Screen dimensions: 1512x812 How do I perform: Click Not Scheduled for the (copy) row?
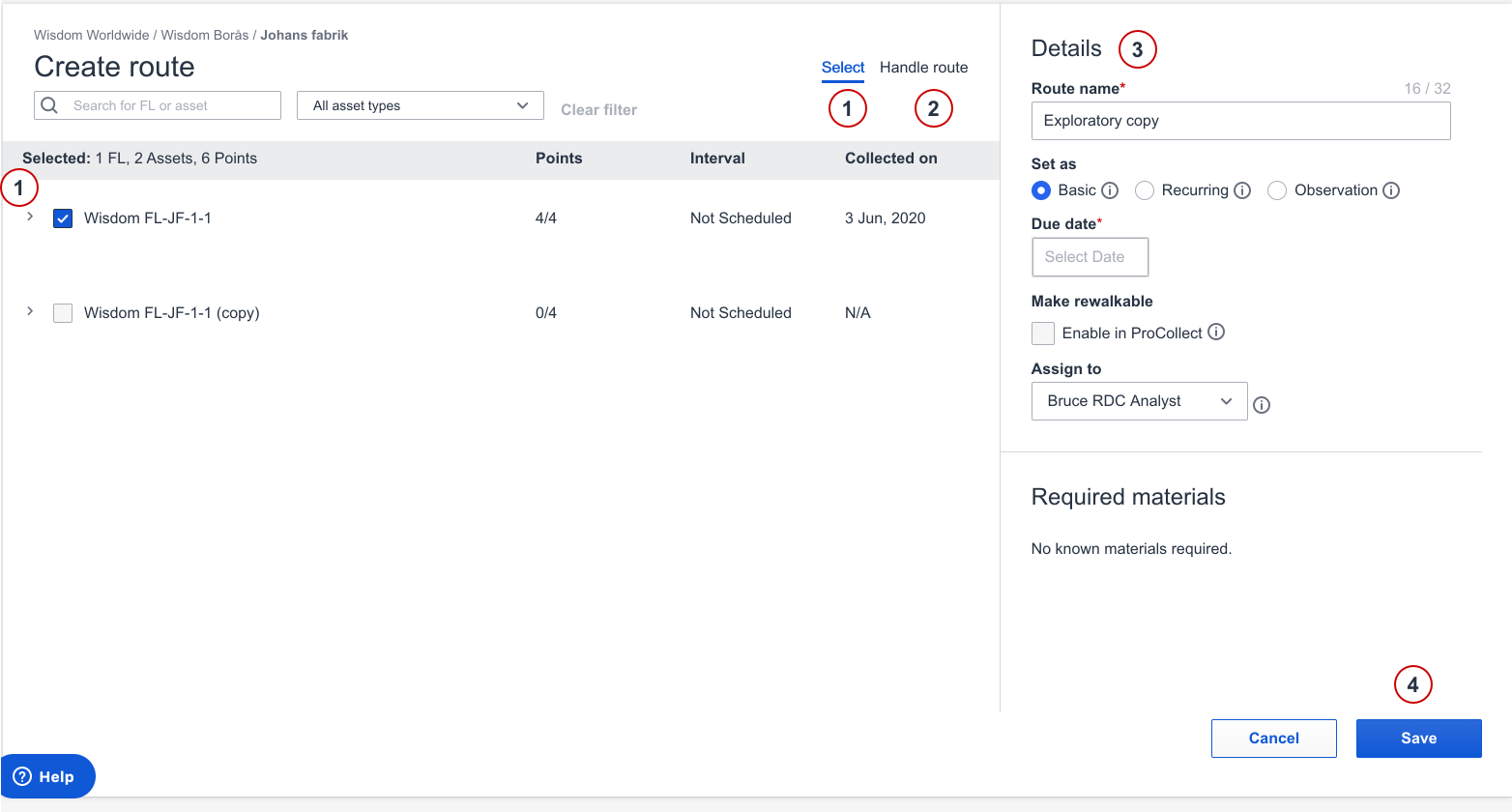point(741,313)
